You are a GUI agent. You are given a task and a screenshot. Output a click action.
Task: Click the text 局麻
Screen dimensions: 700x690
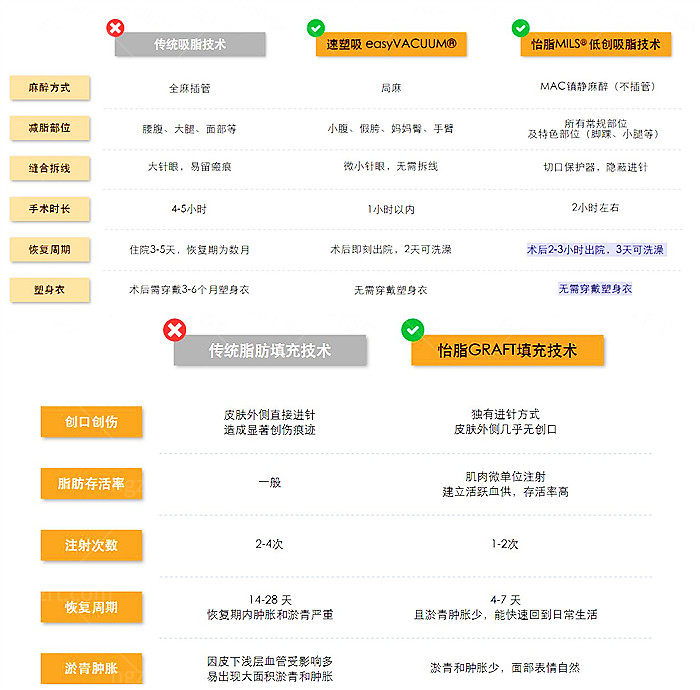point(391,88)
